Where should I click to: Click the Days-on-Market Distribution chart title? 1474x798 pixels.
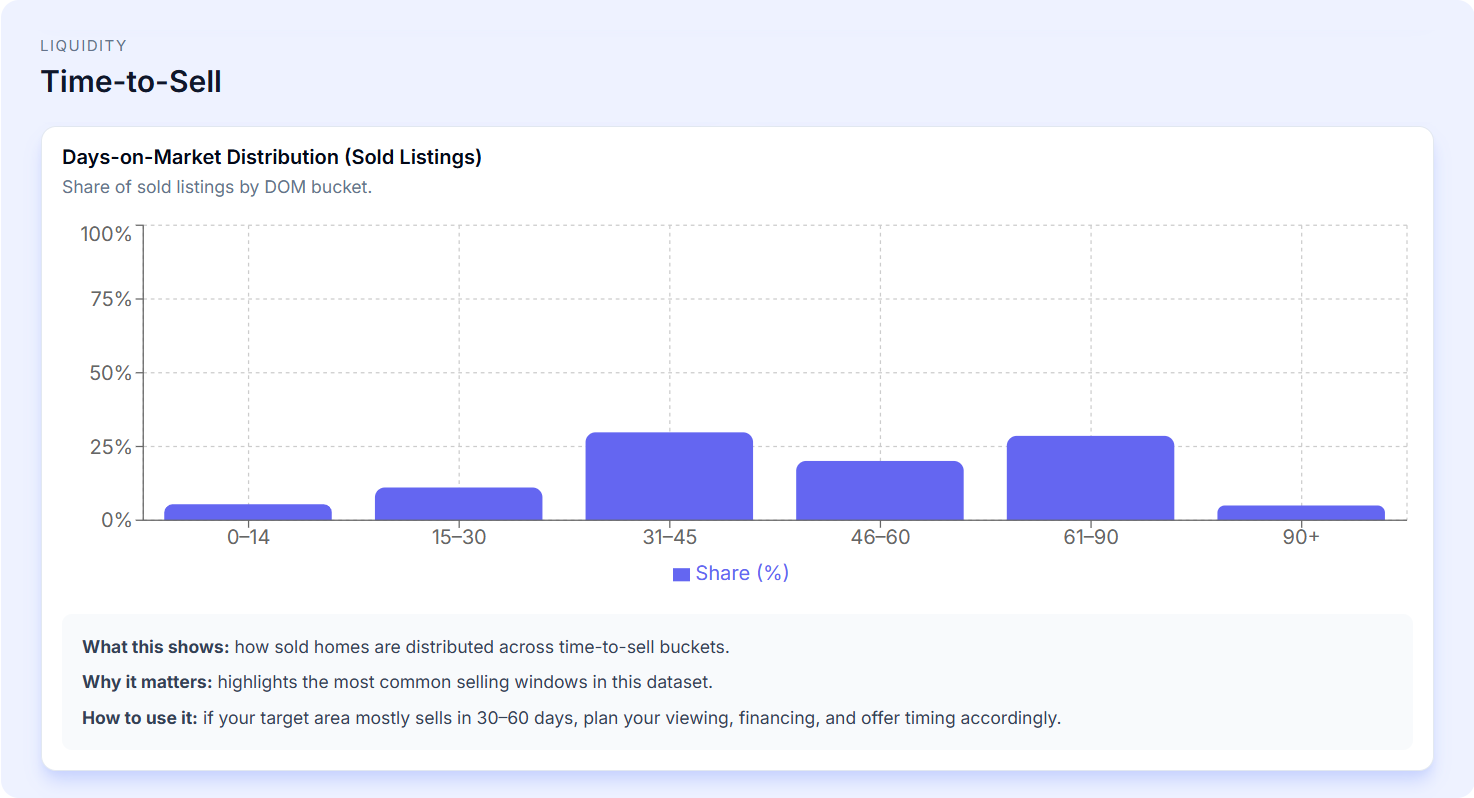coord(272,157)
